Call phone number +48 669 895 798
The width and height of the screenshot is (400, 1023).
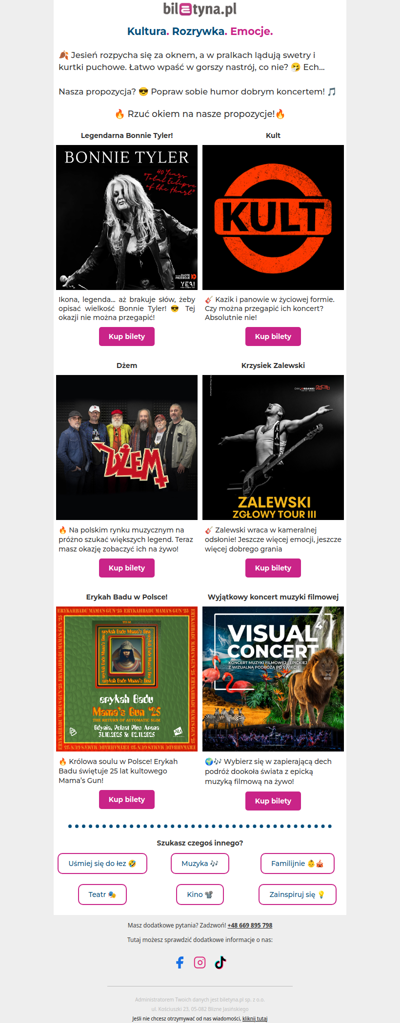(x=250, y=925)
